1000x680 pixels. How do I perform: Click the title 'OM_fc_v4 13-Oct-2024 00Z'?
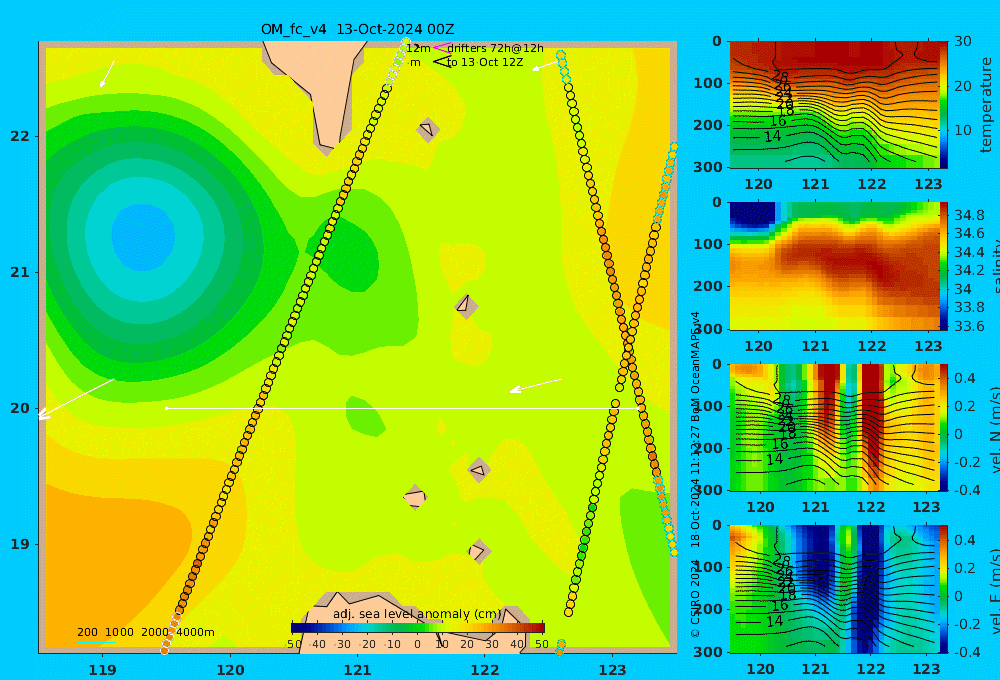coord(357,29)
